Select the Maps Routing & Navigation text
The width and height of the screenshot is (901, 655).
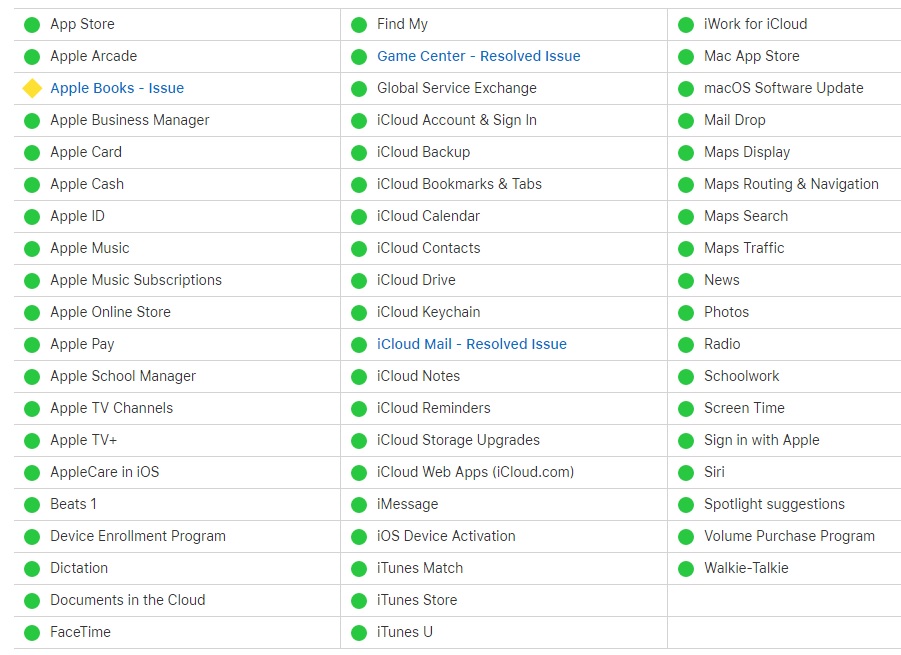(x=791, y=184)
